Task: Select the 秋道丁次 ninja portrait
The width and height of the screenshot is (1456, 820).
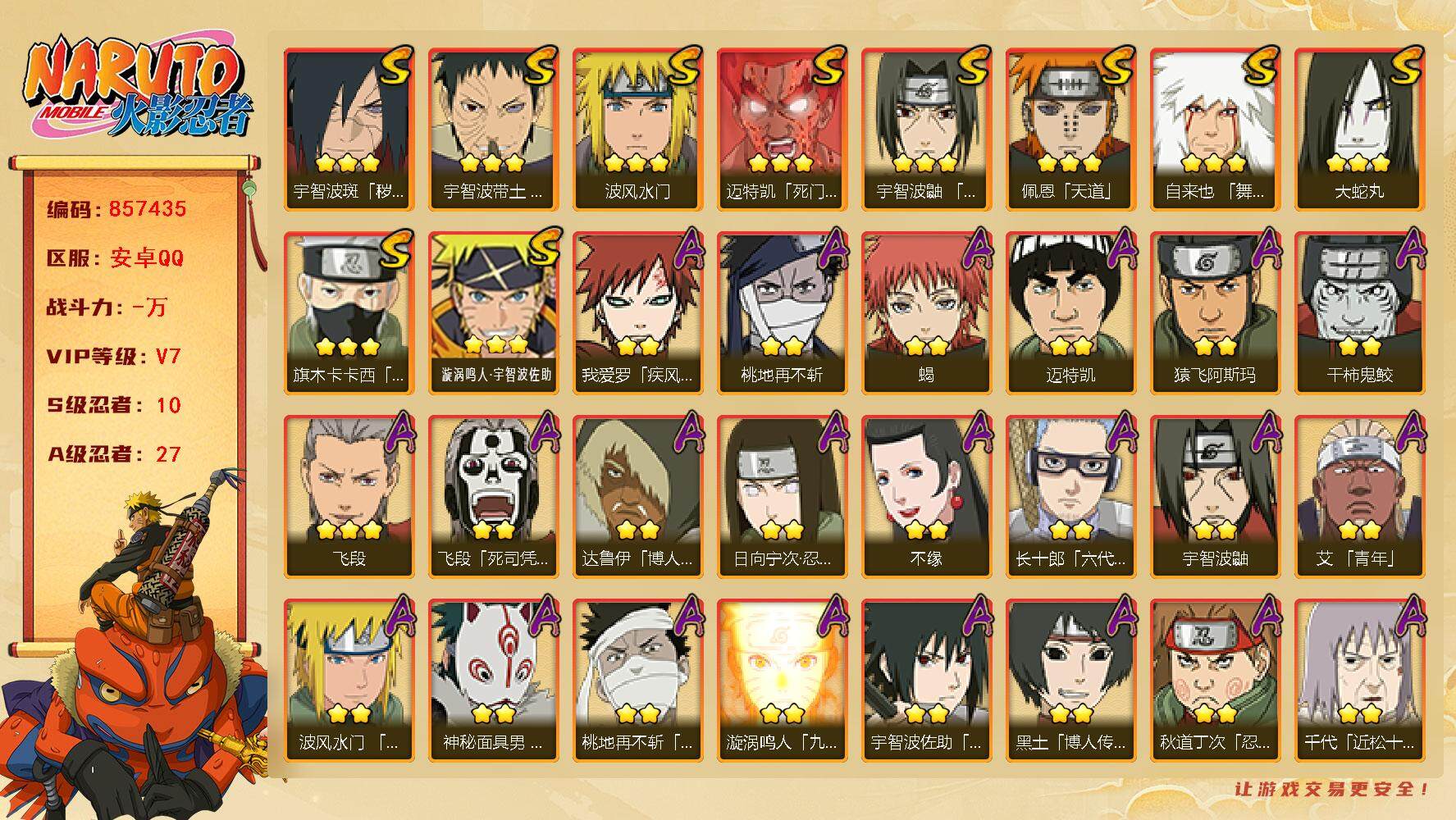Action: (1215, 680)
